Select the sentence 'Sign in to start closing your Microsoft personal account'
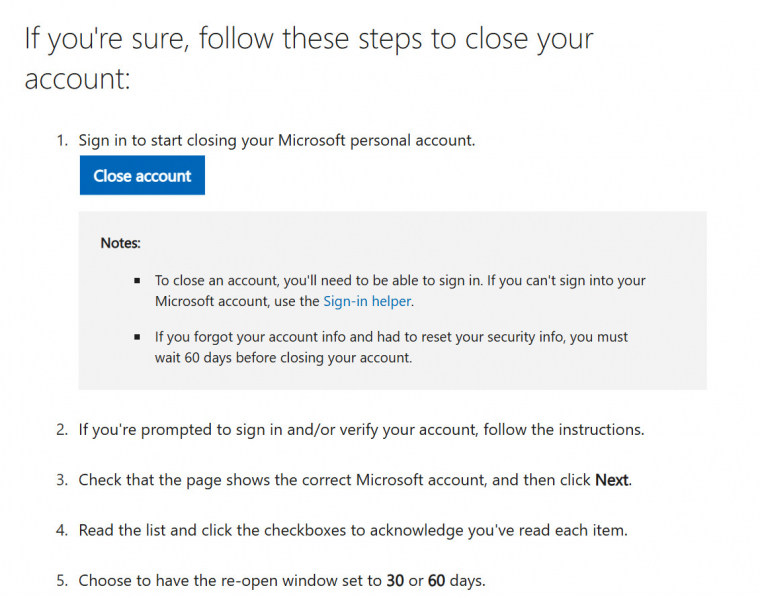 (x=276, y=140)
